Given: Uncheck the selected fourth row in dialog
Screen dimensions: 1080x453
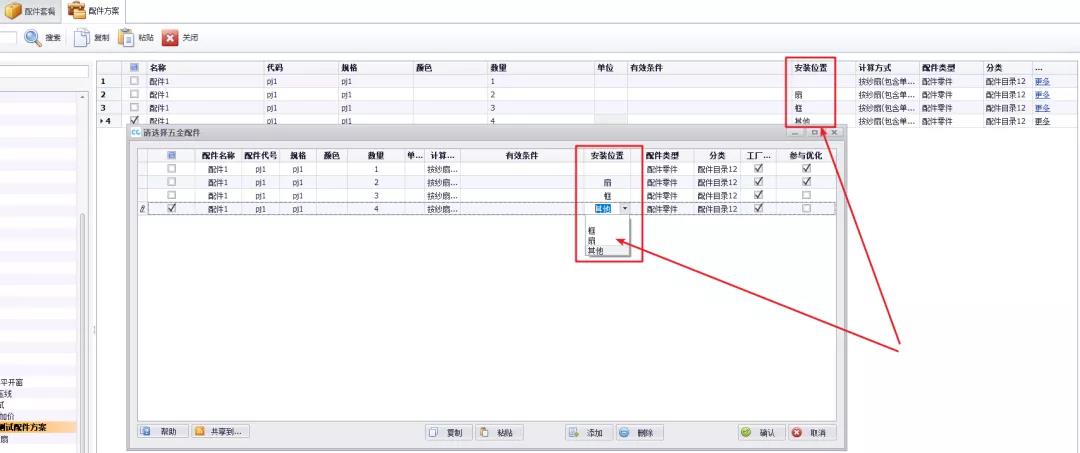Looking at the screenshot, I should [x=172, y=209].
